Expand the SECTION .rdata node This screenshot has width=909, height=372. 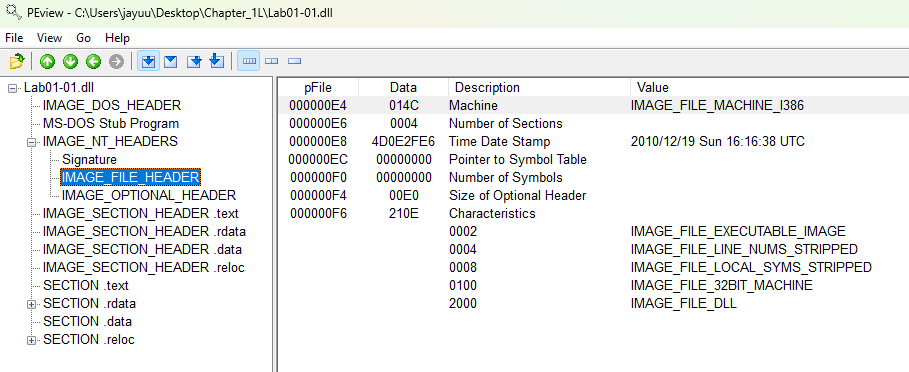pos(31,304)
